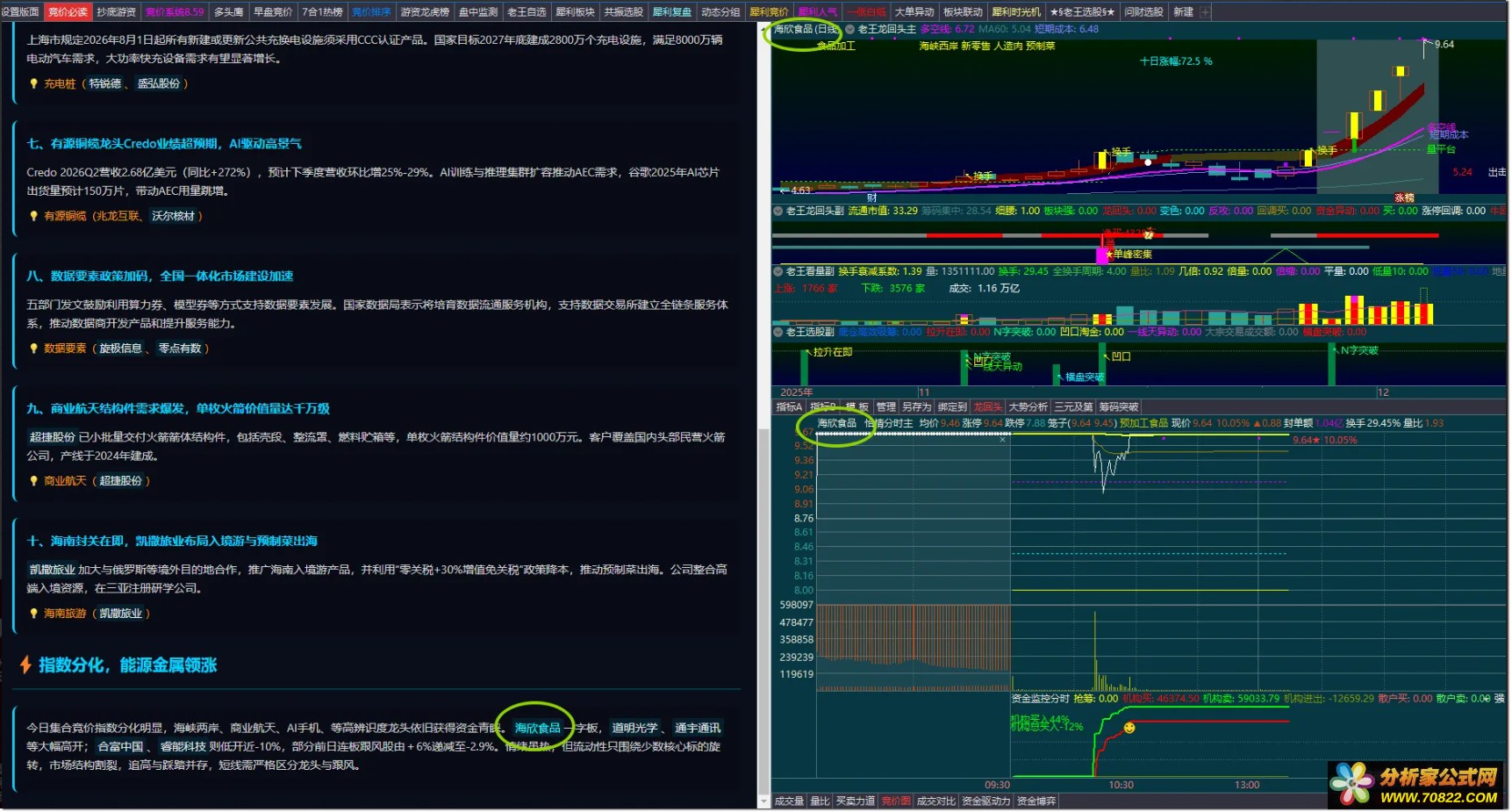Viewport: 1512px width, 812px height.
Task: Click the plus icon after 新建 tab
Action: 1205,12
